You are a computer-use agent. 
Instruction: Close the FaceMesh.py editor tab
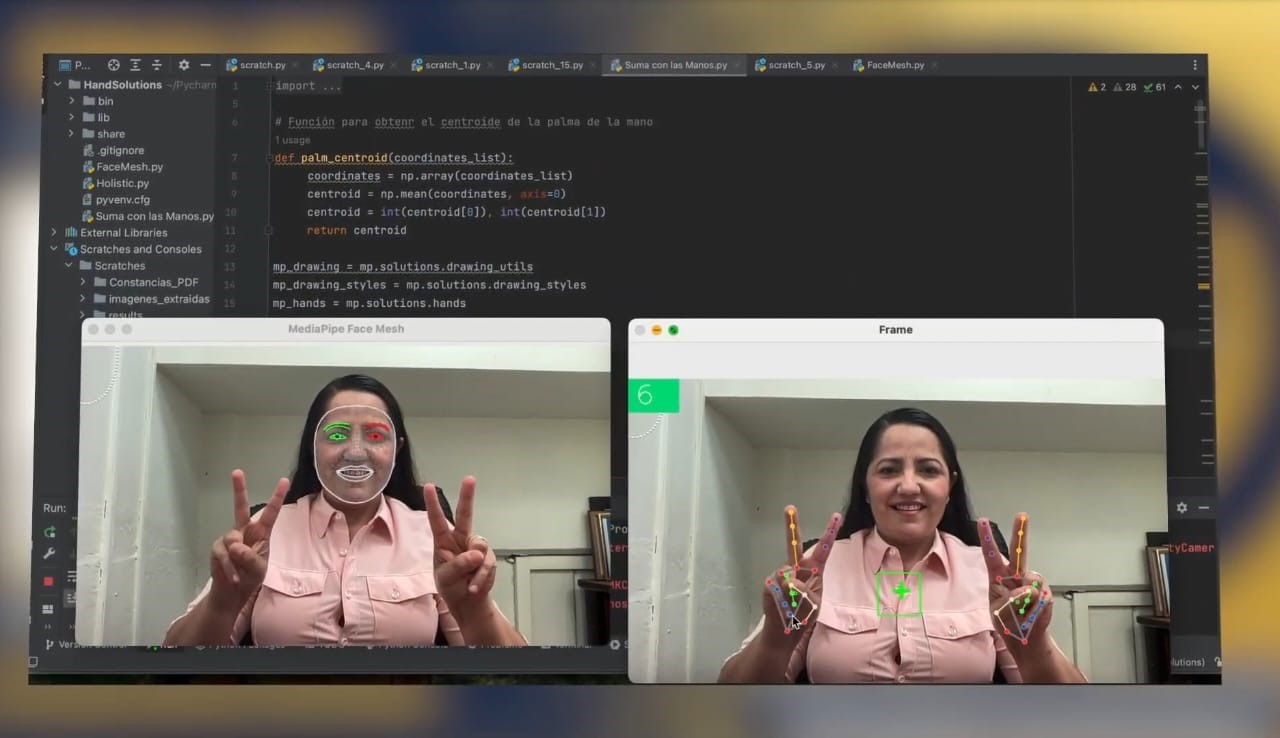pos(934,65)
